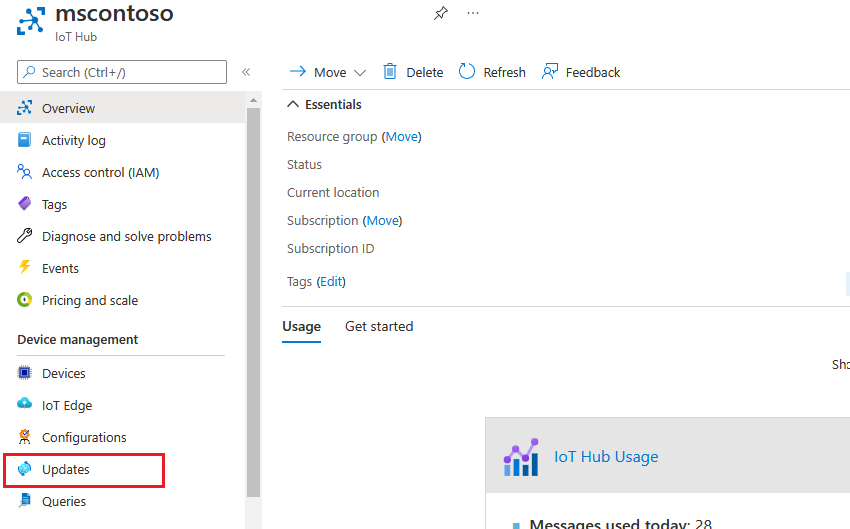This screenshot has width=850, height=529.
Task: Click the Overview icon in sidebar
Action: tap(24, 108)
